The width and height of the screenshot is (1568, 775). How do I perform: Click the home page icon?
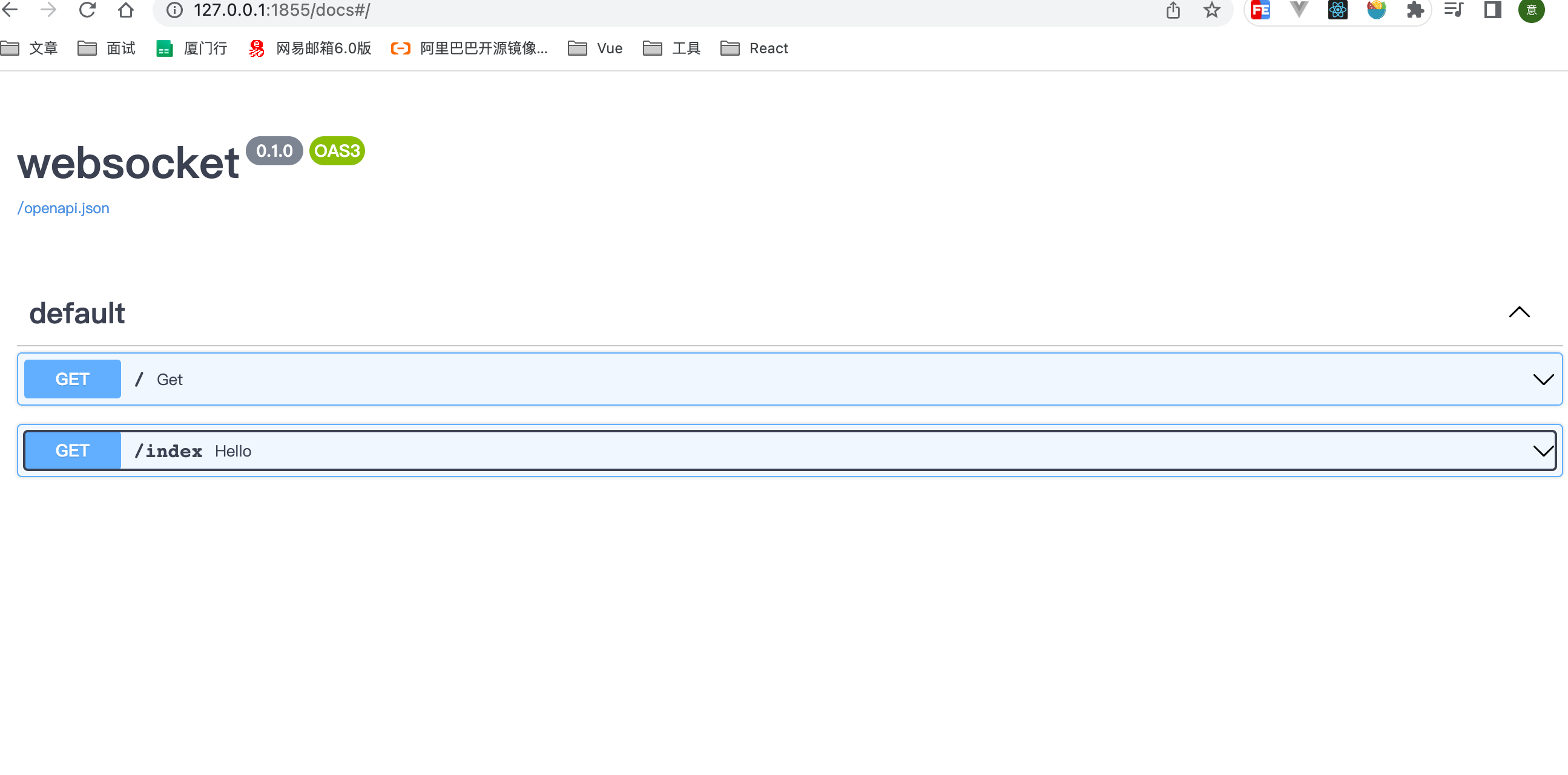(125, 10)
